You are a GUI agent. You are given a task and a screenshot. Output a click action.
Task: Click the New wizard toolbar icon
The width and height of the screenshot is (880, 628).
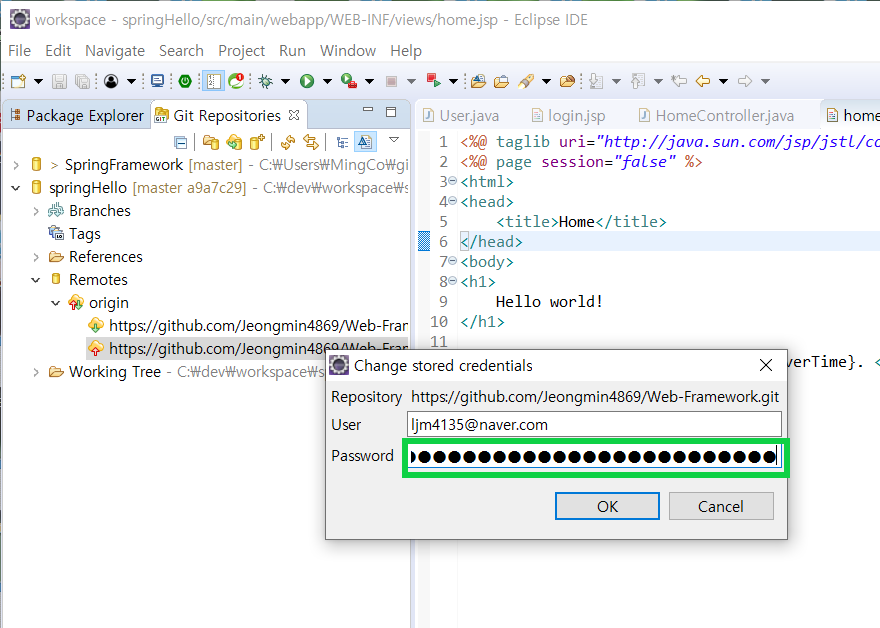click(x=18, y=81)
